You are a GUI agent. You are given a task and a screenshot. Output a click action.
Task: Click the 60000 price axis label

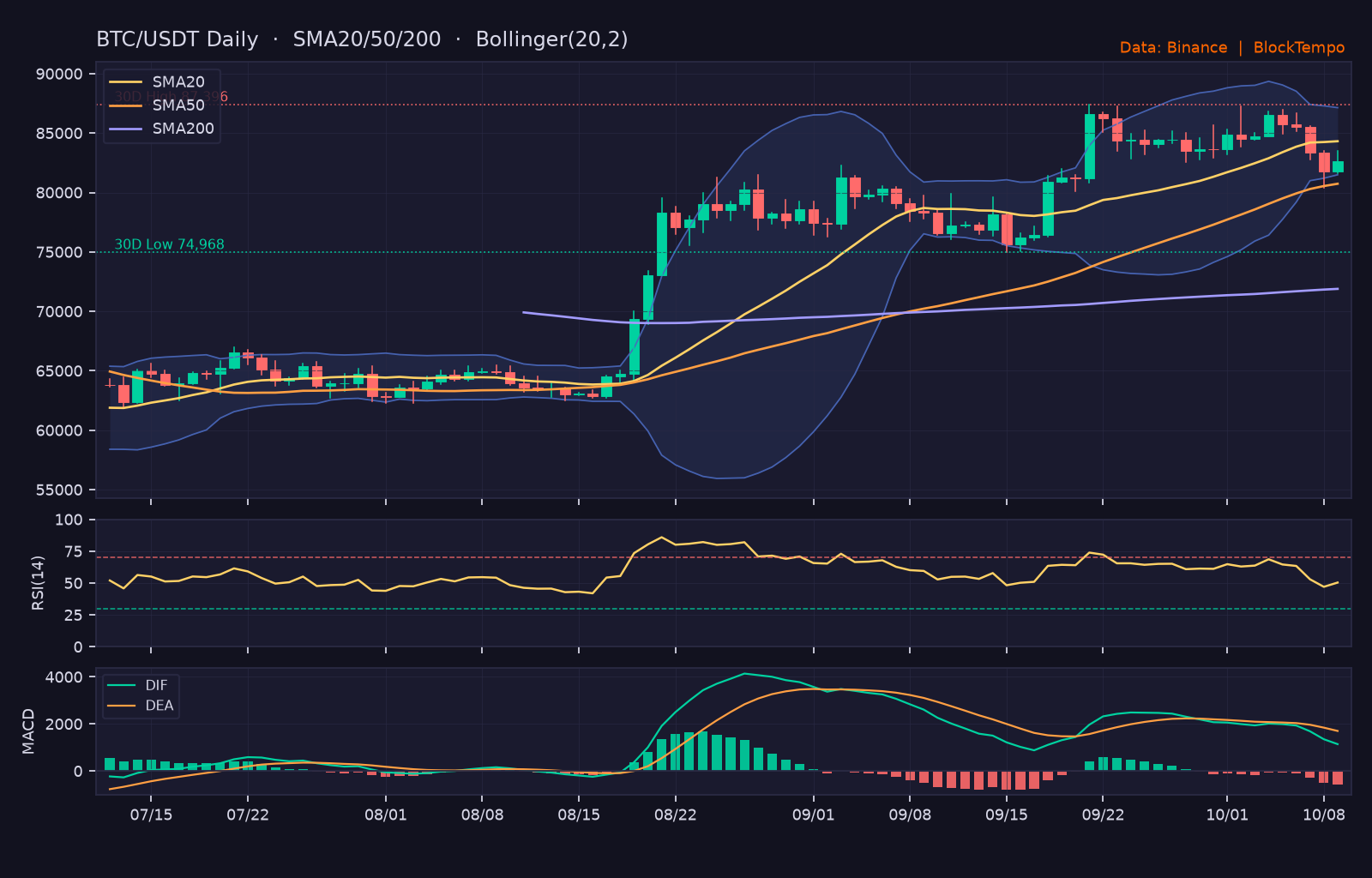(x=59, y=430)
